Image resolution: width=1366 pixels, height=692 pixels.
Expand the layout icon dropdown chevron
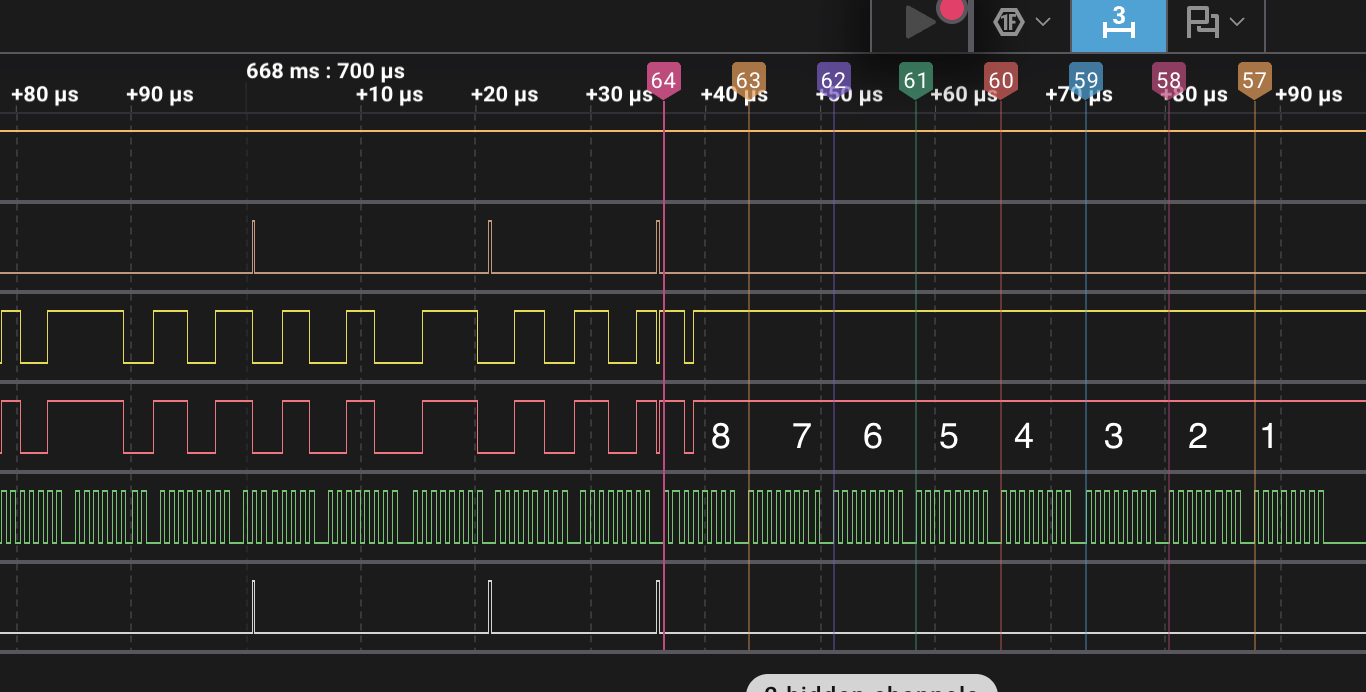tap(1237, 22)
